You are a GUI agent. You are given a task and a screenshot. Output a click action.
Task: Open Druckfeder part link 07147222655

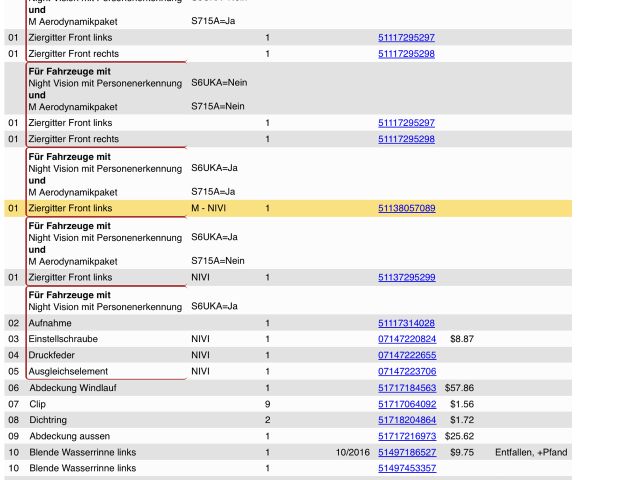406,355
